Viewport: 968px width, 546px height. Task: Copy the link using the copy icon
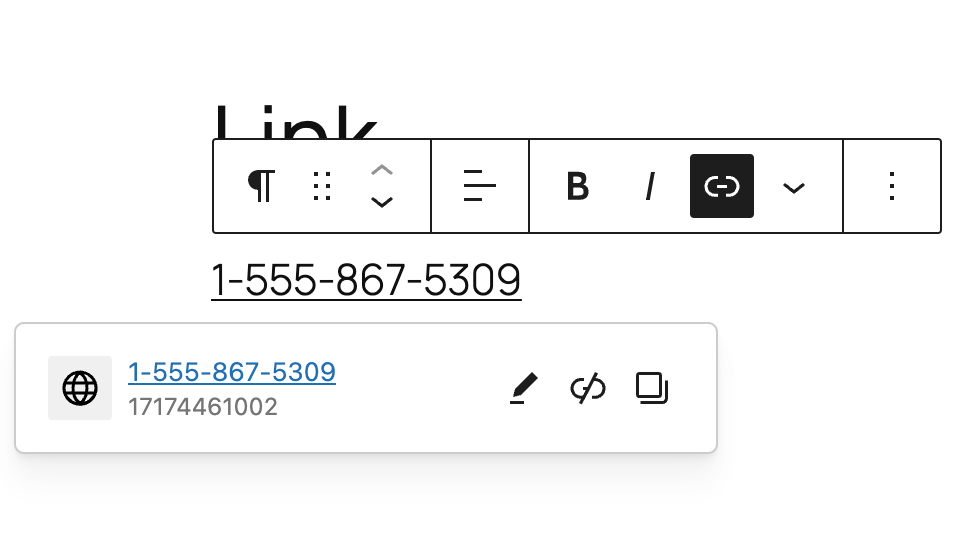(652, 388)
